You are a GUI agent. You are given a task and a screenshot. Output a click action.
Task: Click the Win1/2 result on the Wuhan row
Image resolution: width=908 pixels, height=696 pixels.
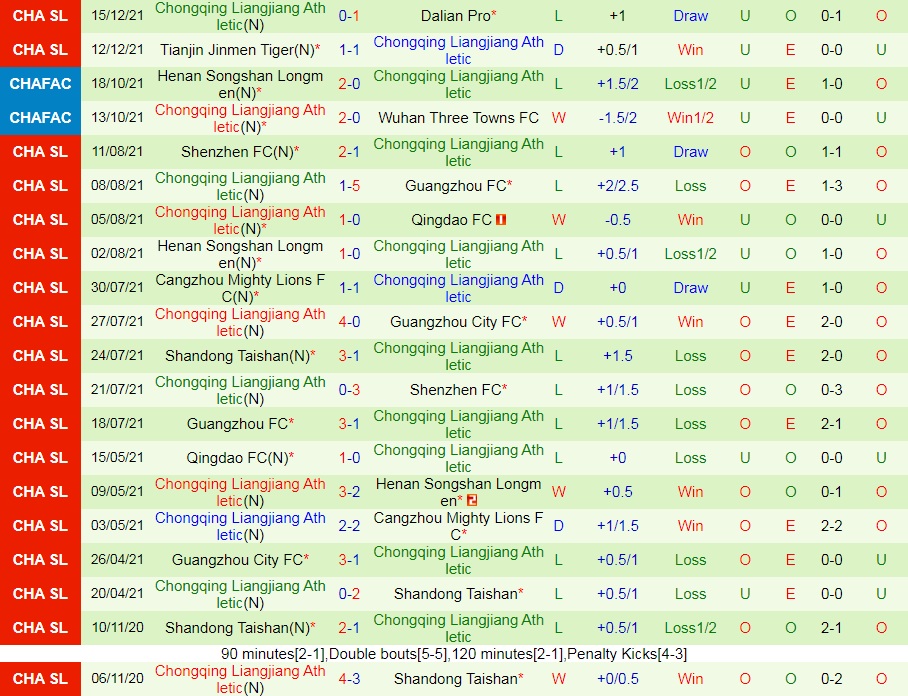pyautogui.click(x=690, y=118)
